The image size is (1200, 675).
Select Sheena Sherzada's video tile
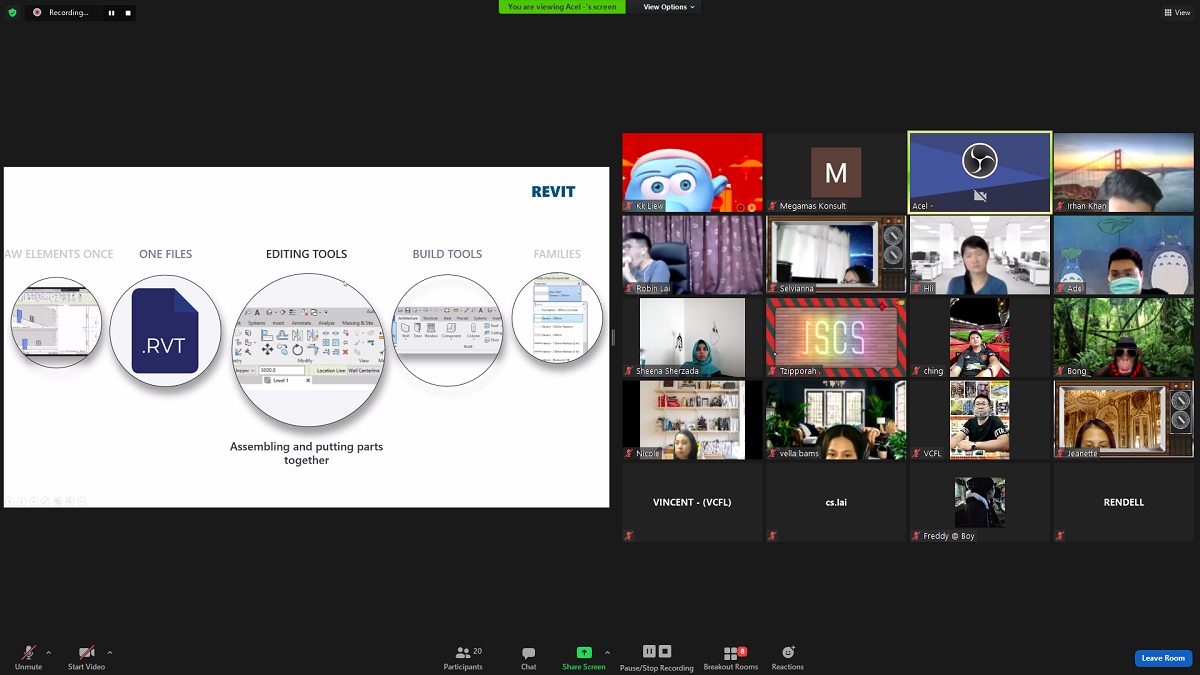pos(692,338)
